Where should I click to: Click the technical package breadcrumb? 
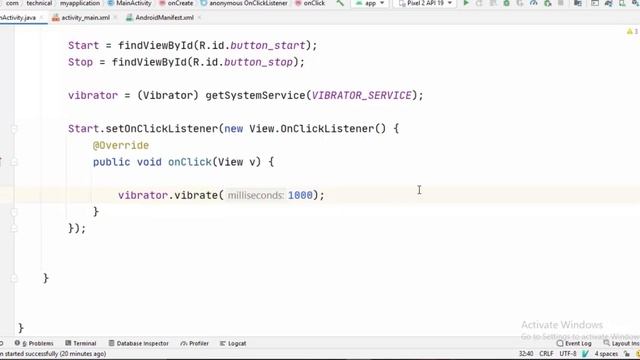(x=39, y=3)
